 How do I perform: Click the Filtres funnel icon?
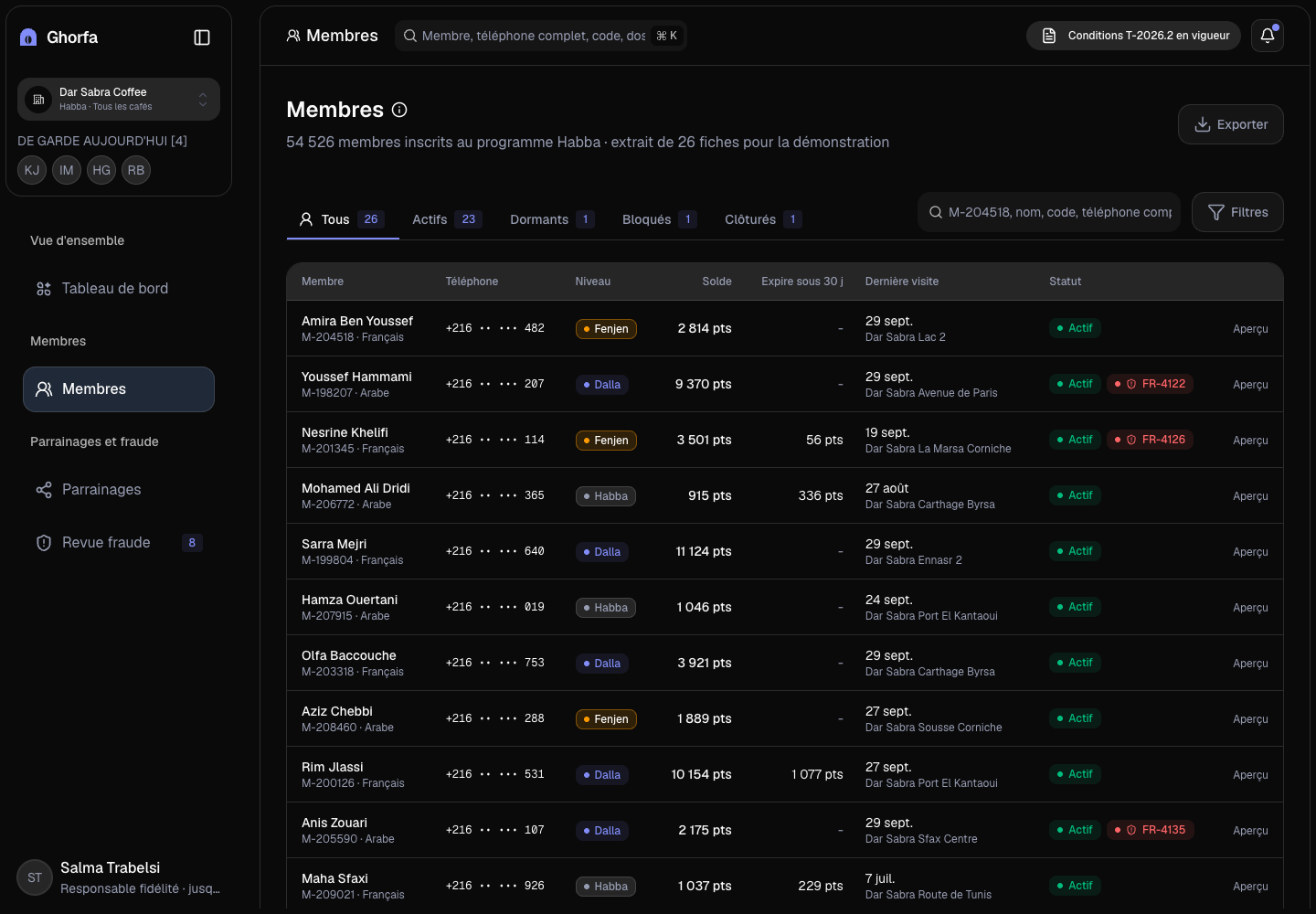tap(1216, 212)
